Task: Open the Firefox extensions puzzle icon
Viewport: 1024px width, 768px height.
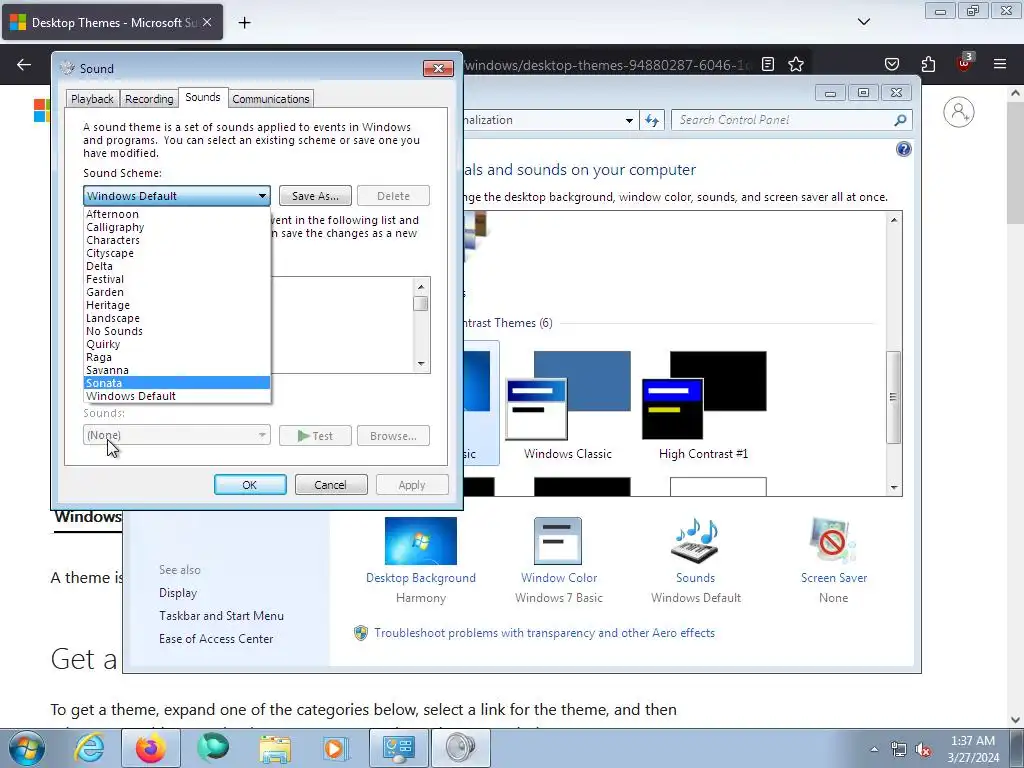Action: coord(928,64)
